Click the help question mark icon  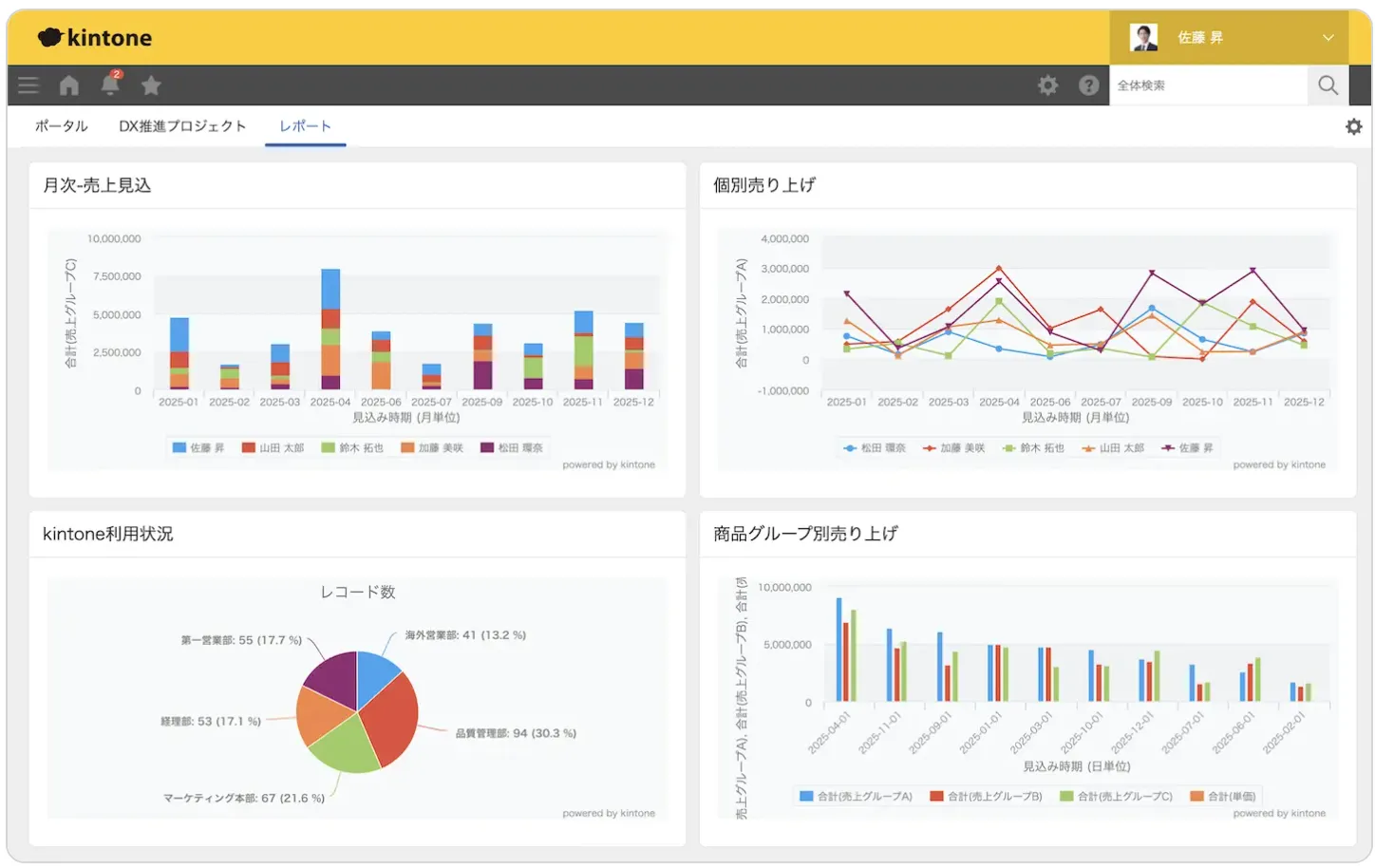click(x=1088, y=85)
